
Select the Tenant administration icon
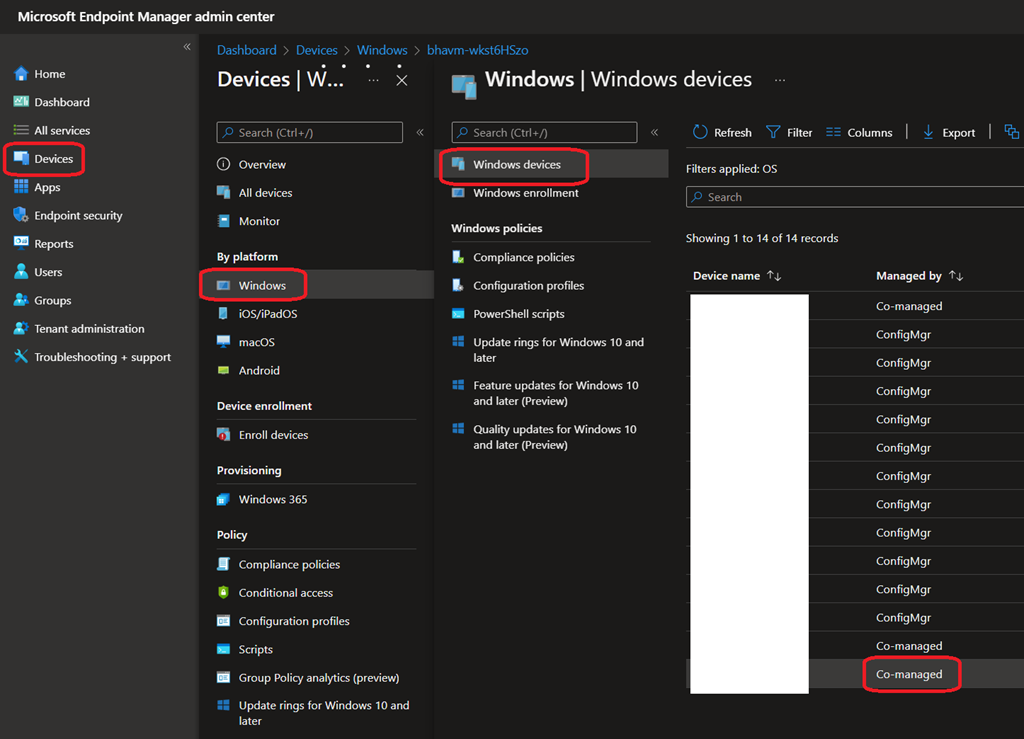[21, 329]
